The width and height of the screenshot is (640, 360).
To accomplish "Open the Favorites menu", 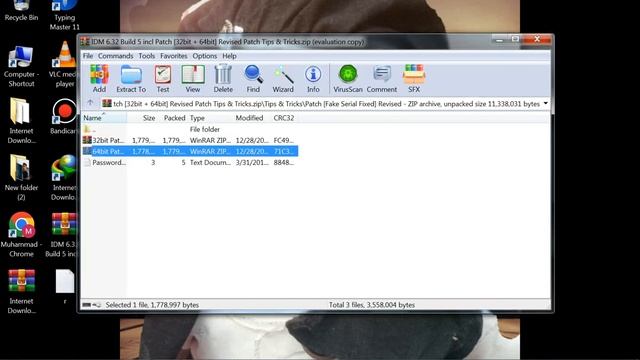I will click(x=173, y=56).
